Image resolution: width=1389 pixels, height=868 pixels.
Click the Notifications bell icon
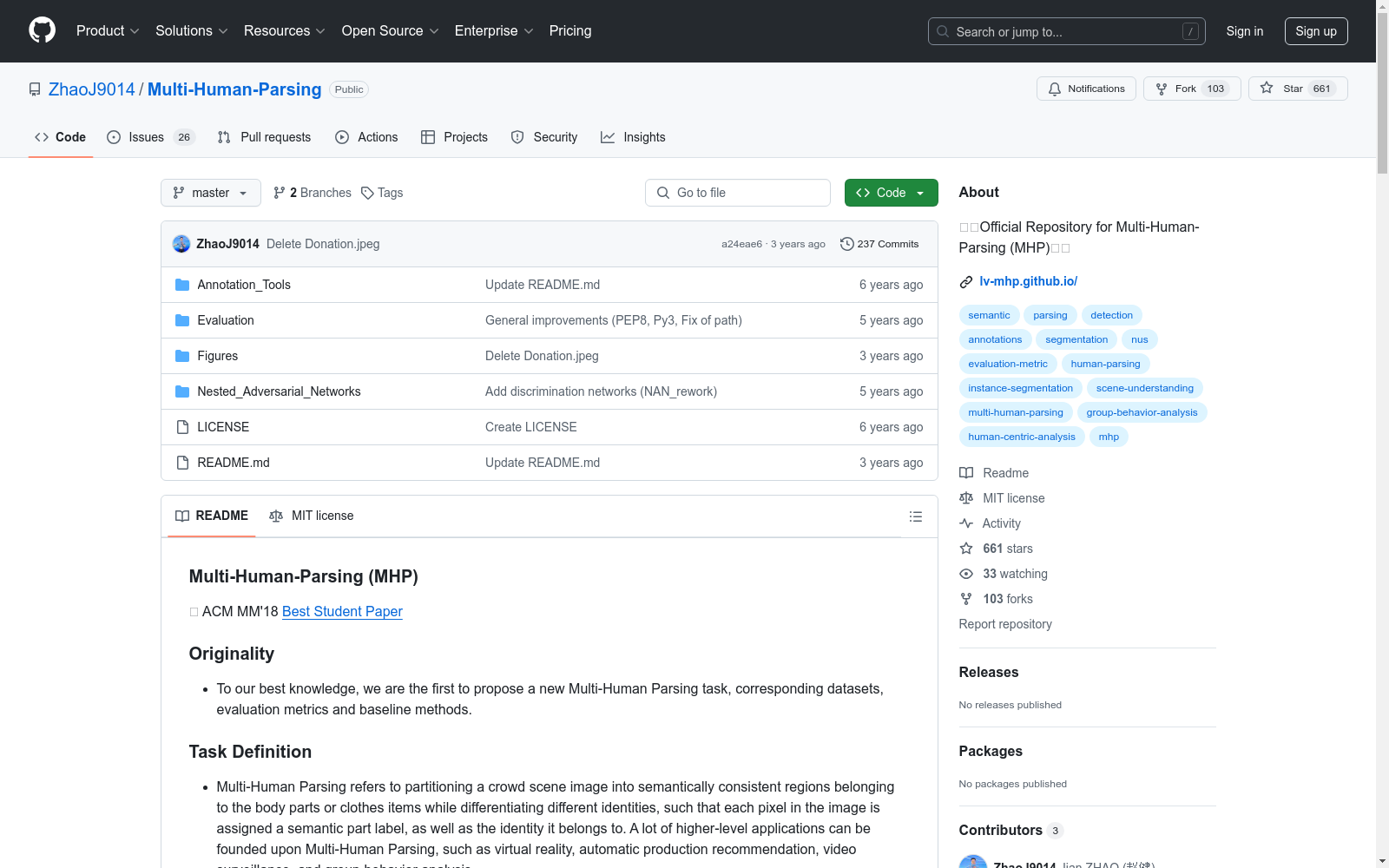(1055, 89)
